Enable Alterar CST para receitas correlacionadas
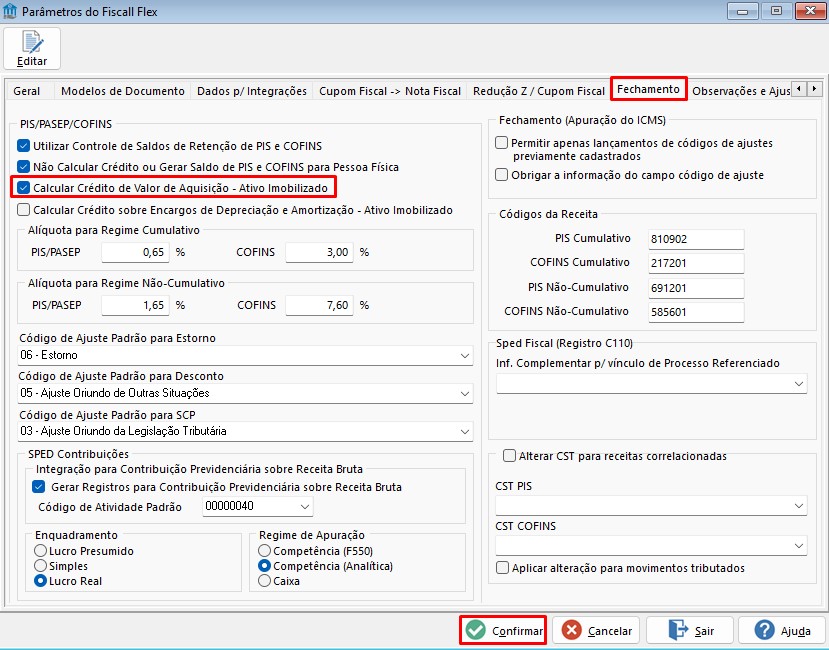 pos(509,455)
